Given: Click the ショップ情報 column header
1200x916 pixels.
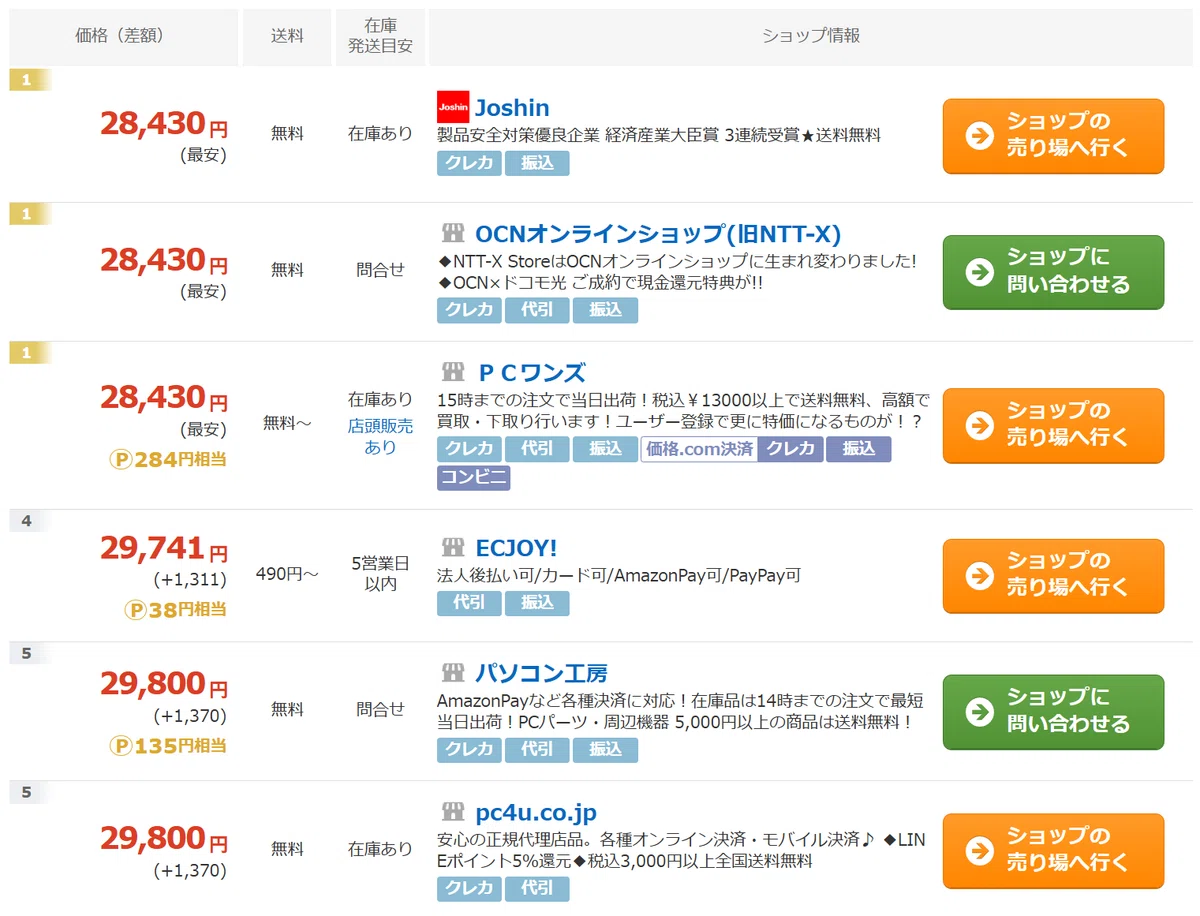Looking at the screenshot, I should pyautogui.click(x=811, y=36).
